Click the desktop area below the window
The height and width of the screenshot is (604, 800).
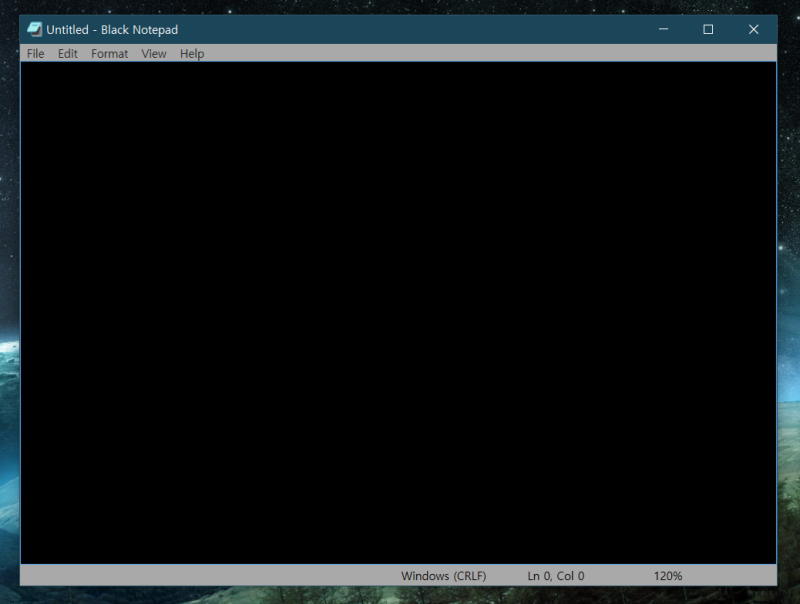pos(400,598)
